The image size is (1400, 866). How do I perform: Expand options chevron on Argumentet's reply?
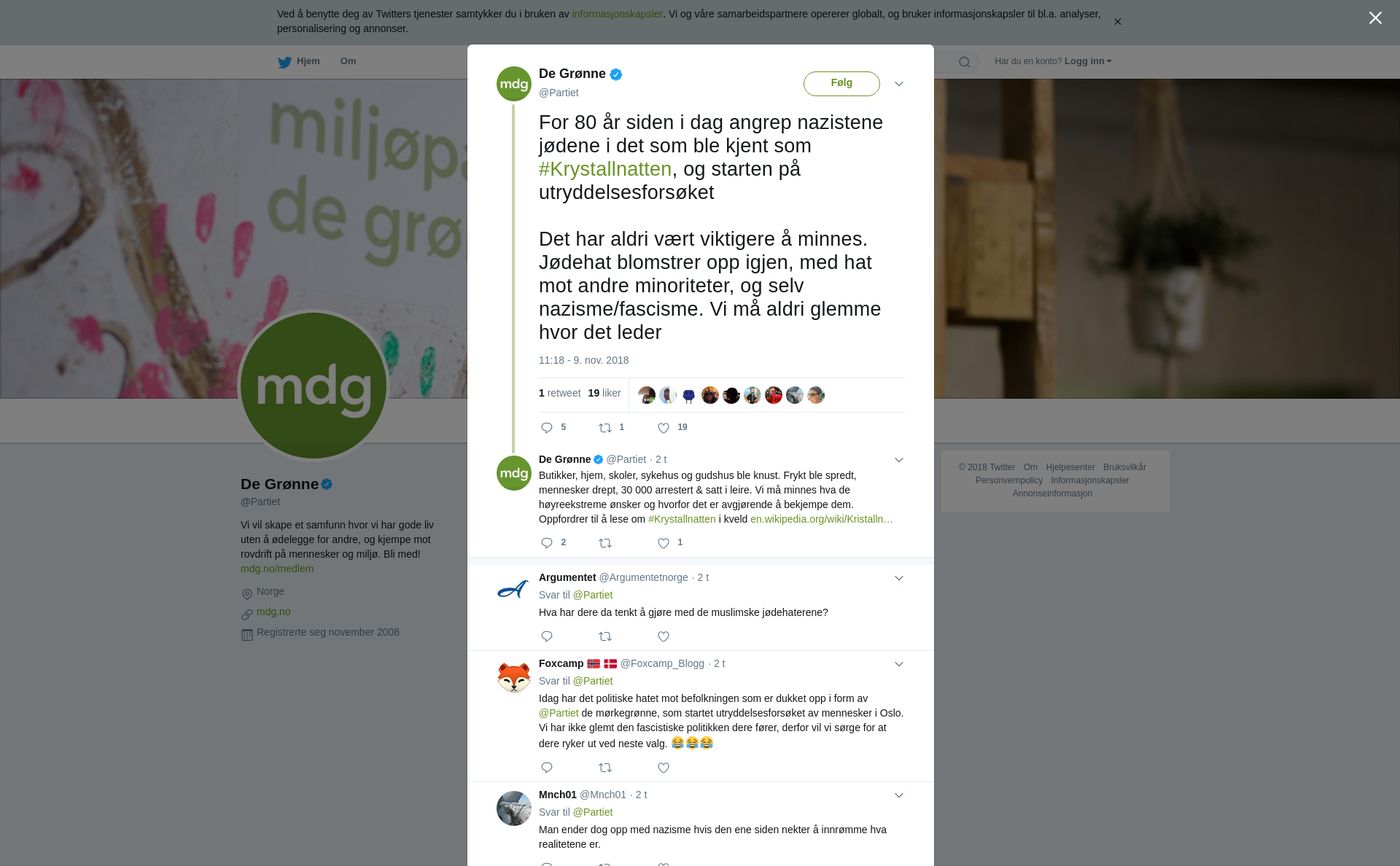899,578
